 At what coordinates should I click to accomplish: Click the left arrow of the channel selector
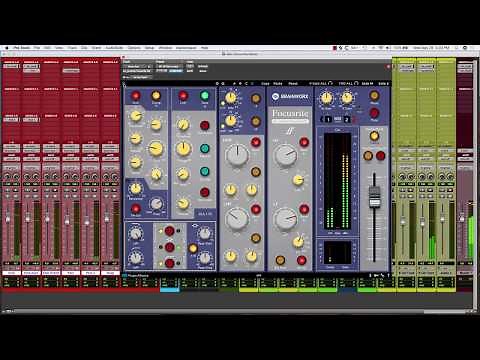tap(322, 119)
